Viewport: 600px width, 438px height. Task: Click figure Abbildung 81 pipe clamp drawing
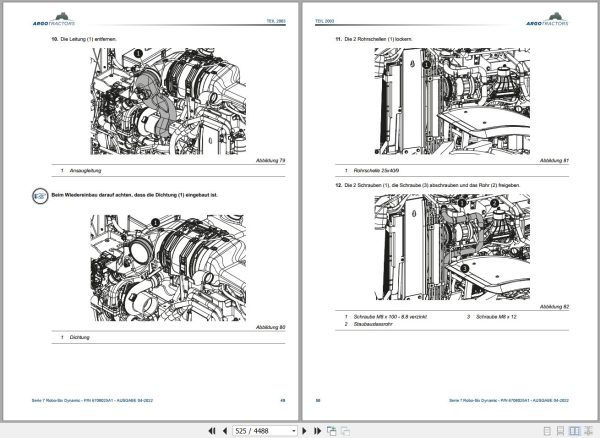(452, 101)
